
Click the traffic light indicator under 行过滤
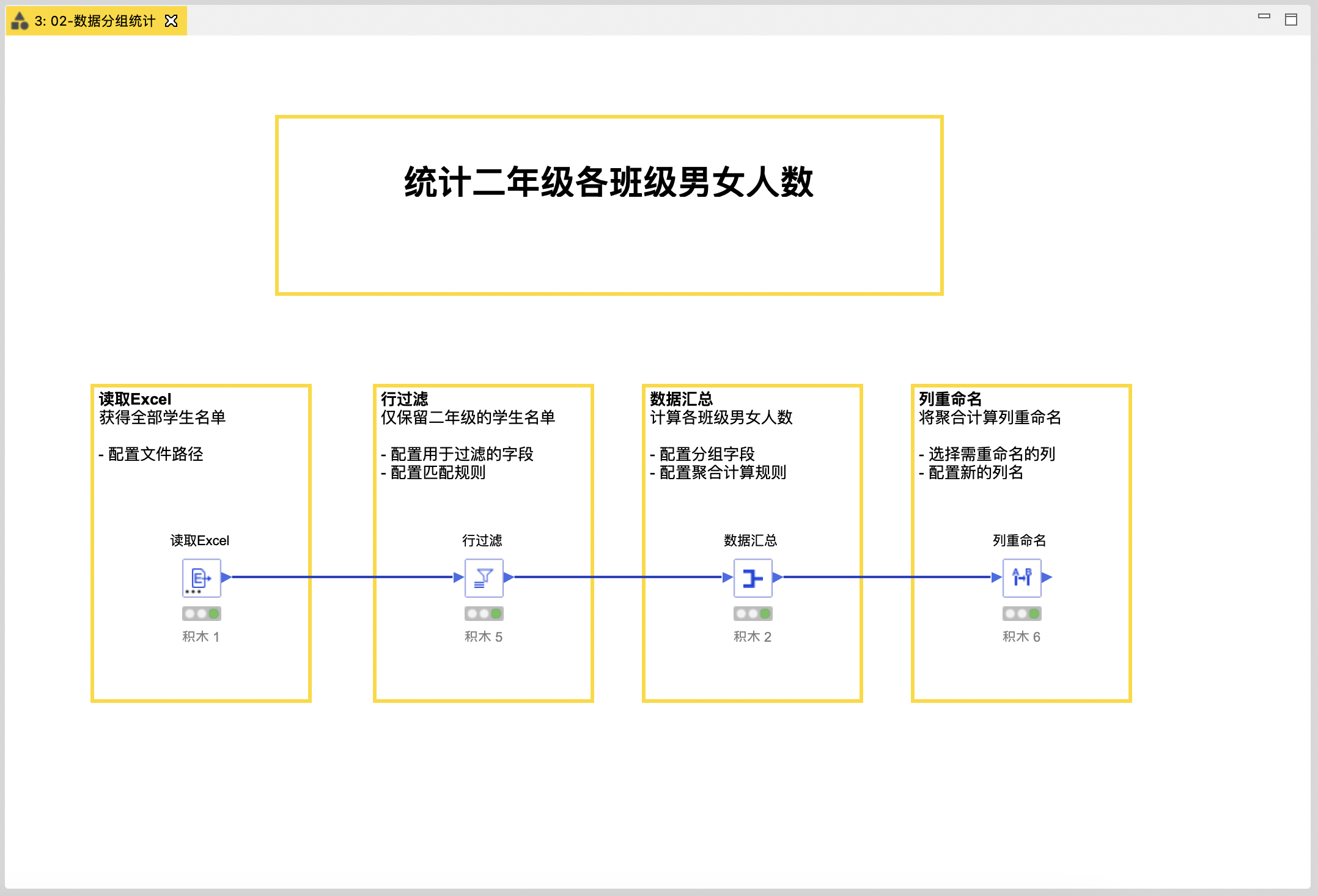click(483, 613)
